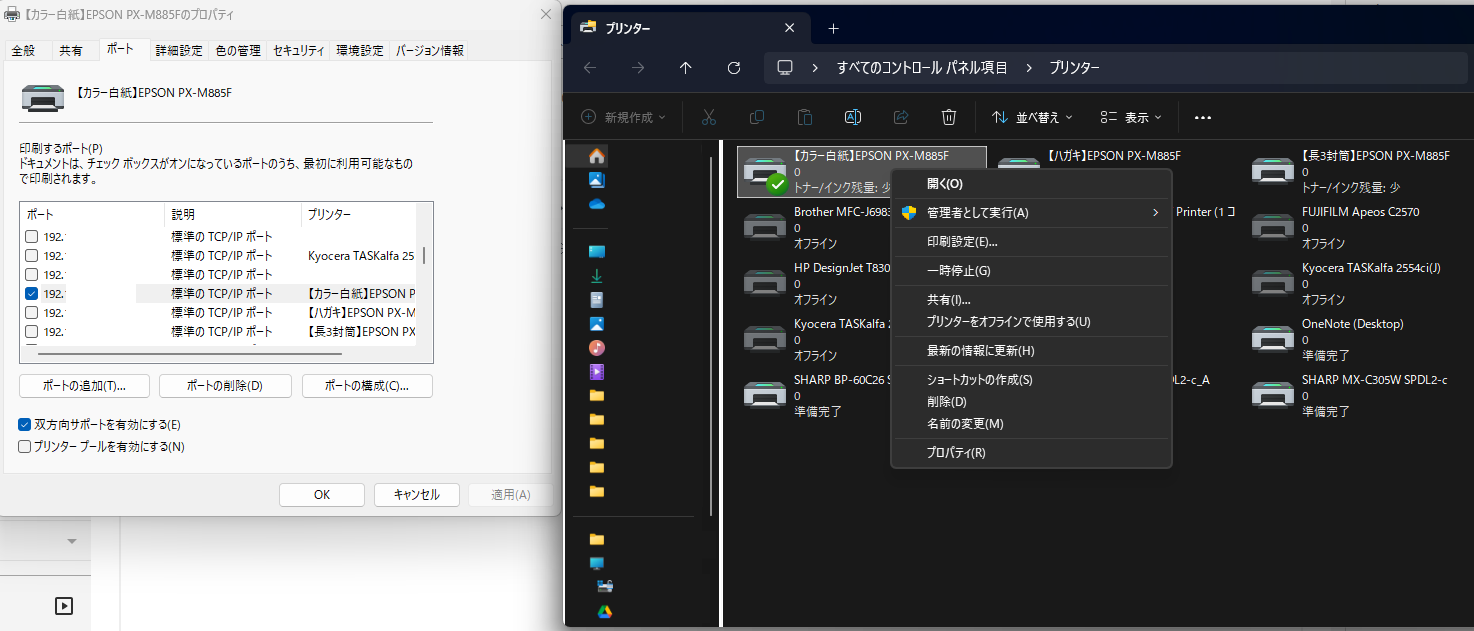Go back with the left arrow
Viewport: 1474px width, 631px height.
point(590,67)
